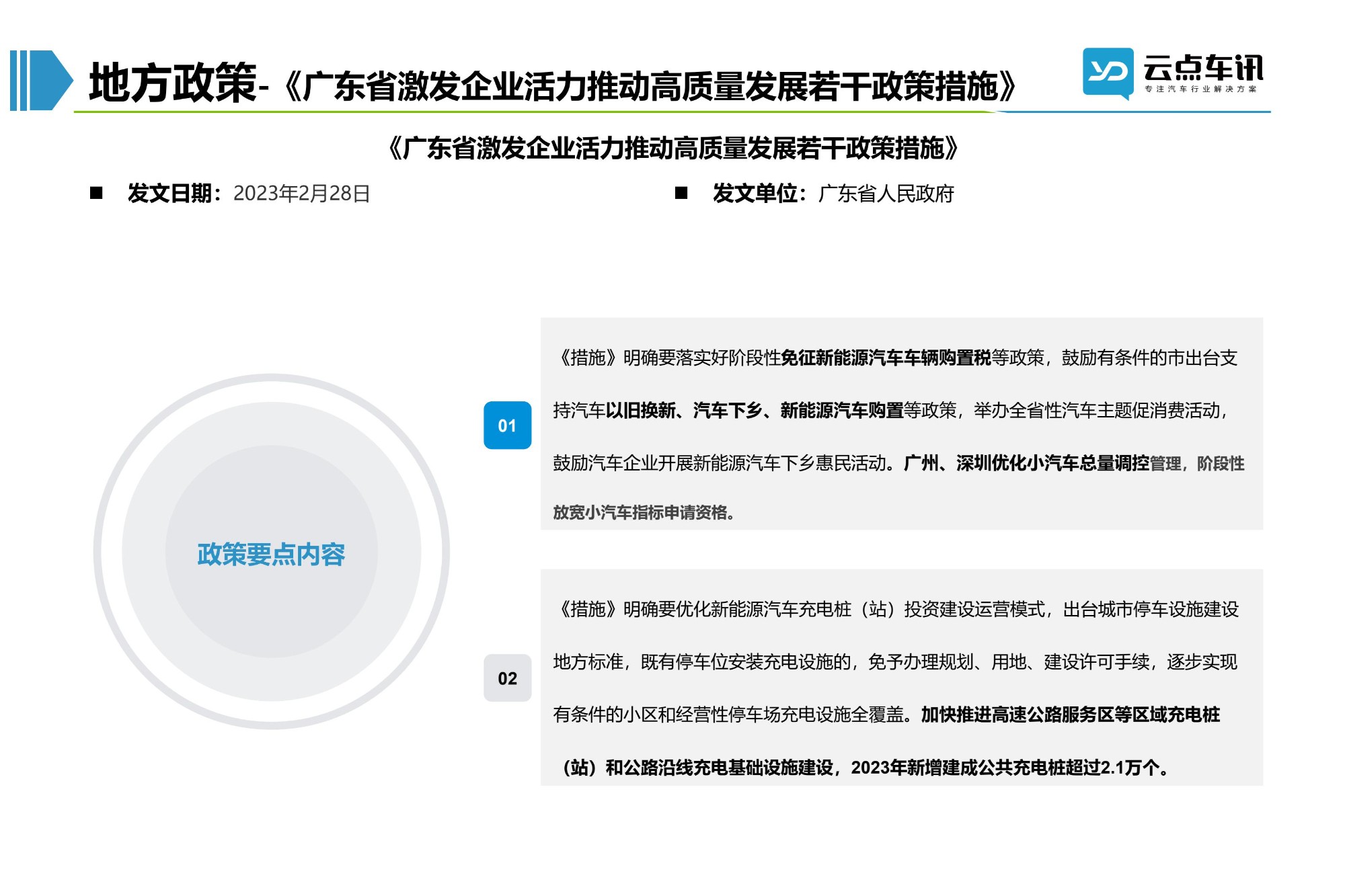Viewport: 1345px width, 896px height.
Task: Click the issuer 广东省人民政府
Action: pyautogui.click(x=886, y=194)
